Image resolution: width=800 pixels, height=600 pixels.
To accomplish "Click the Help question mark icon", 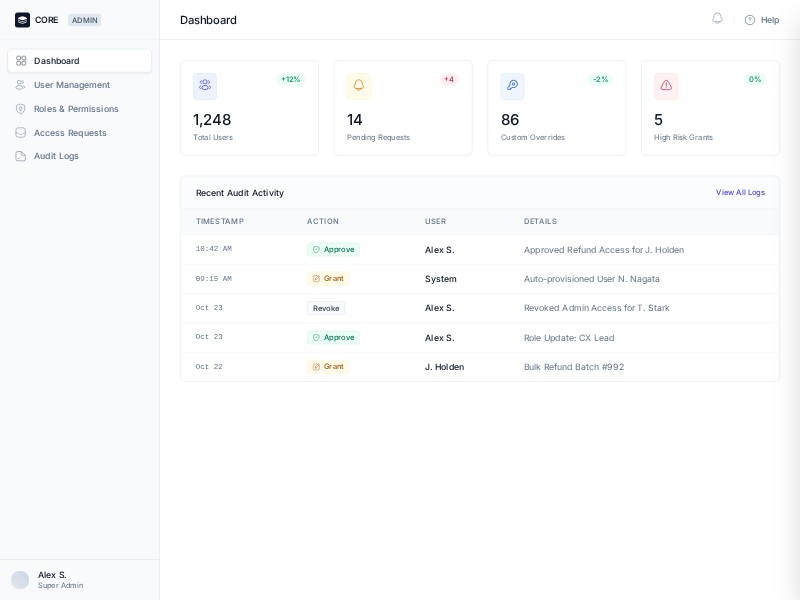I will pos(749,19).
